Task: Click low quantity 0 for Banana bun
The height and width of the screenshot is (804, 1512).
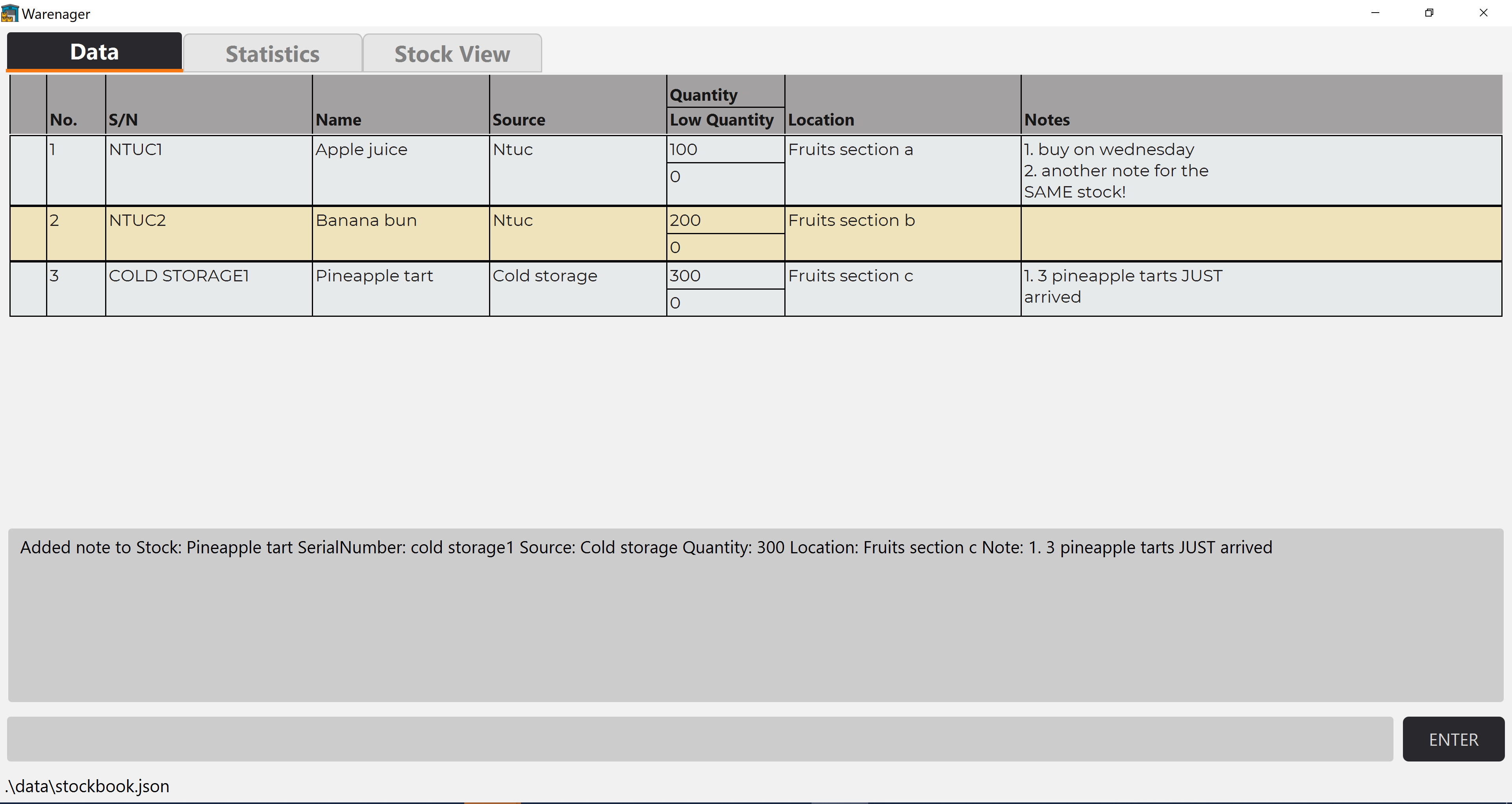Action: [x=725, y=248]
